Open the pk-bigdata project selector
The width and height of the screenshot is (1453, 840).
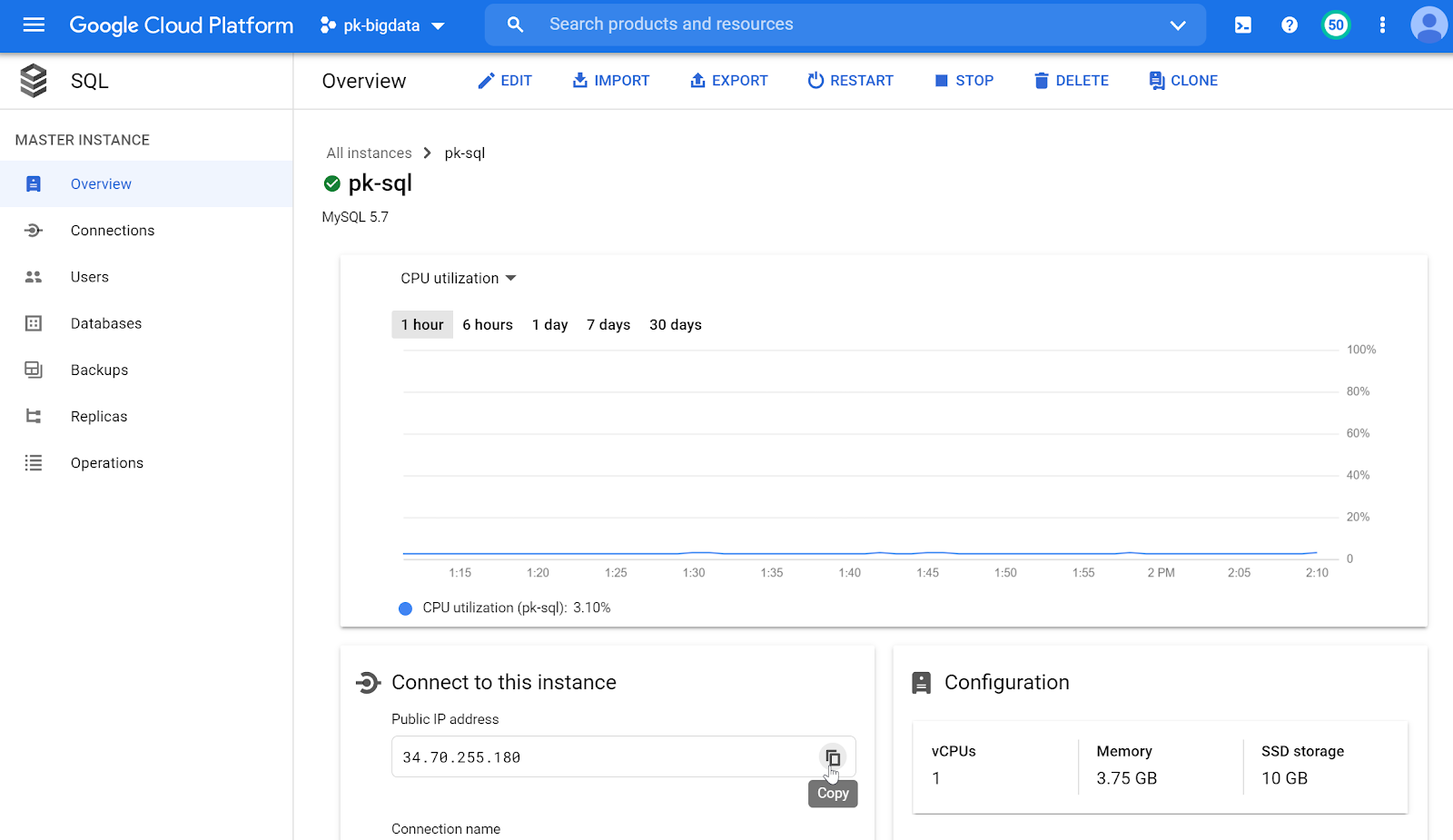click(382, 25)
